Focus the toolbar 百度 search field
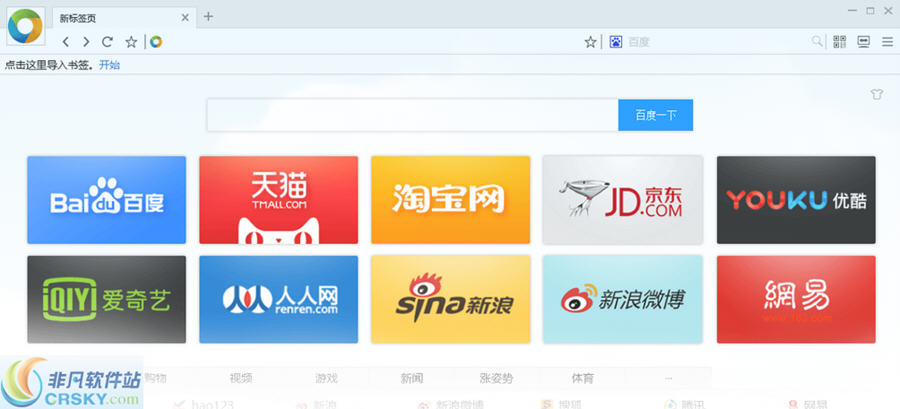This screenshot has height=409, width=900. point(717,42)
